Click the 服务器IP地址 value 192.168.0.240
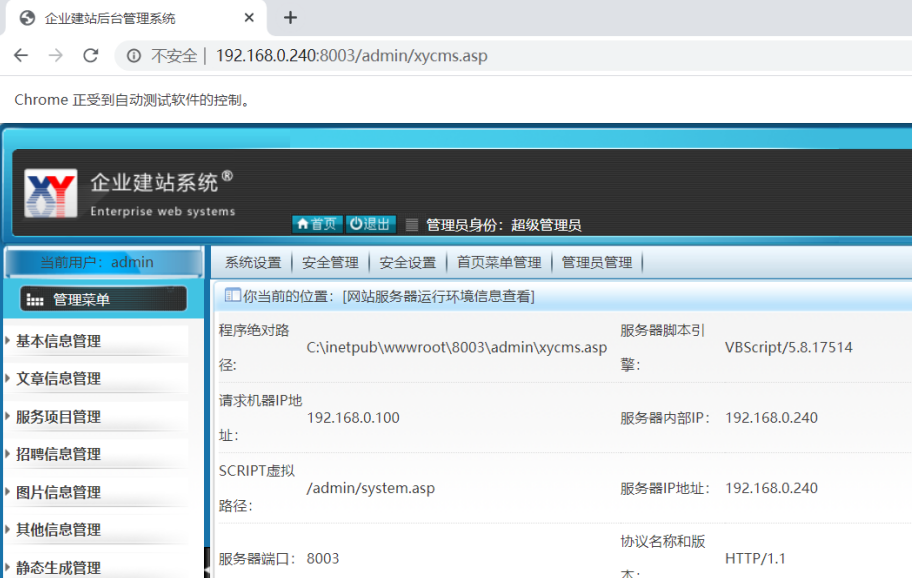 pos(771,488)
